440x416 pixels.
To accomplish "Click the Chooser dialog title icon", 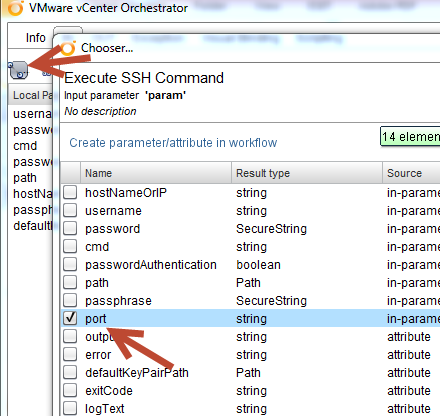I will [68, 49].
